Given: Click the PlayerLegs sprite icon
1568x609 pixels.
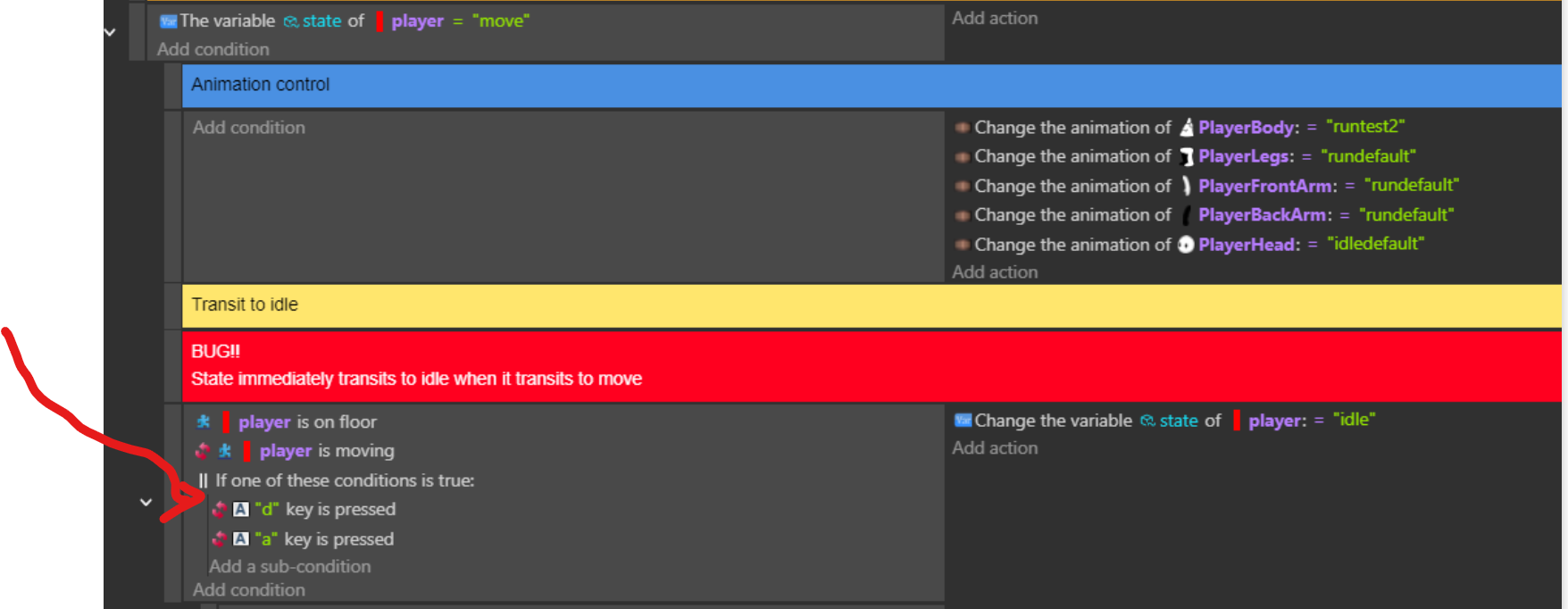Looking at the screenshot, I should click(x=1186, y=157).
